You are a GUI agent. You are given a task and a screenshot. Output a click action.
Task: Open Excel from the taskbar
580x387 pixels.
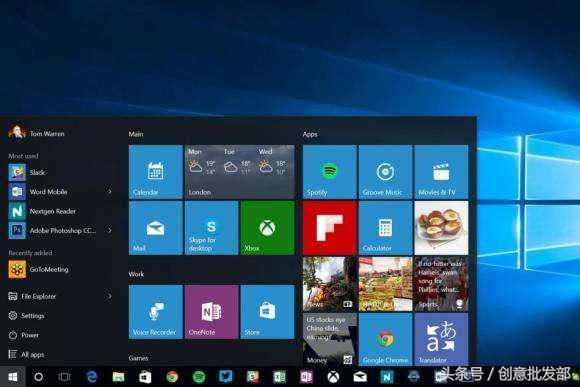click(279, 377)
